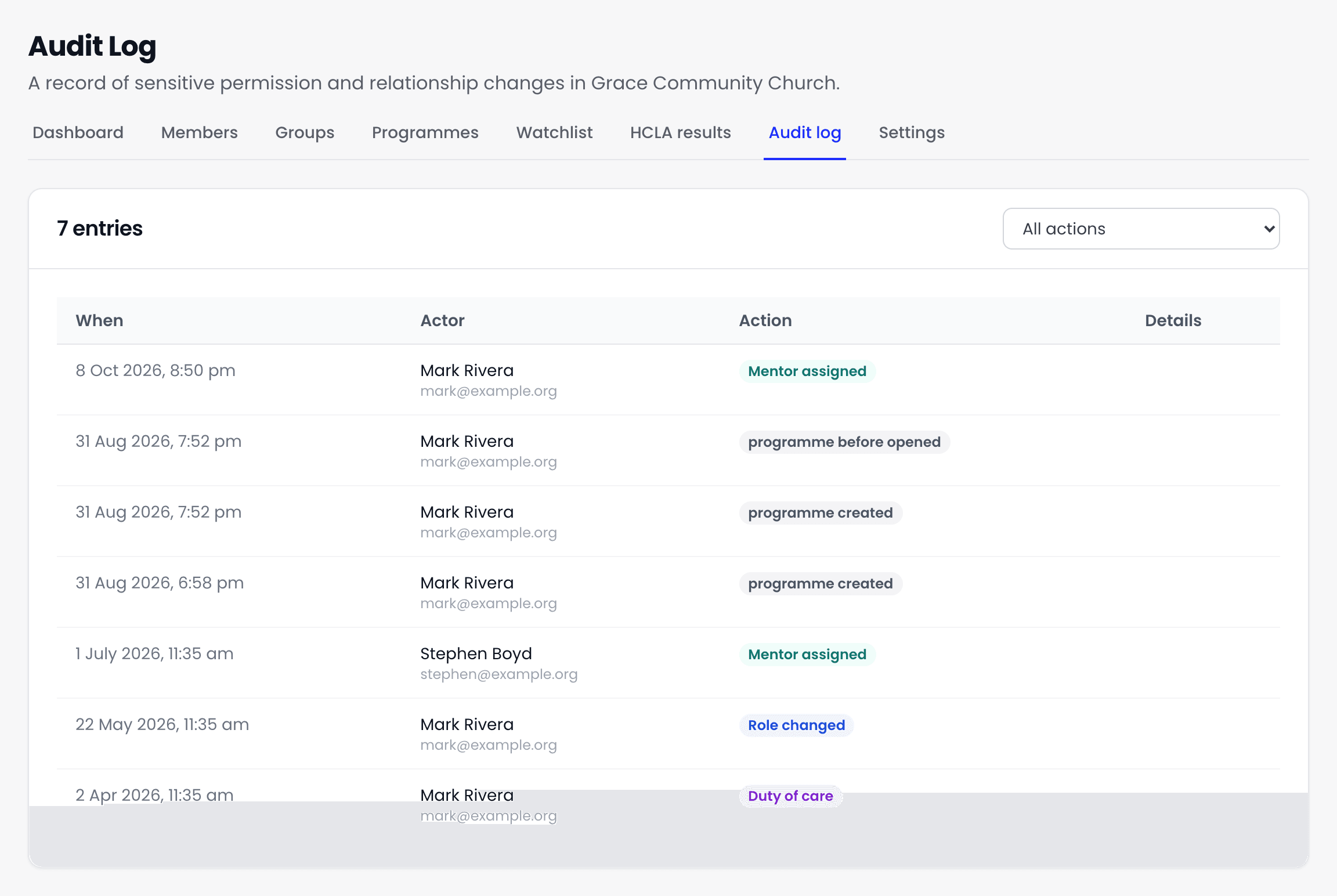The image size is (1337, 896).
Task: Click Stephen Boyd actor name
Action: (476, 654)
